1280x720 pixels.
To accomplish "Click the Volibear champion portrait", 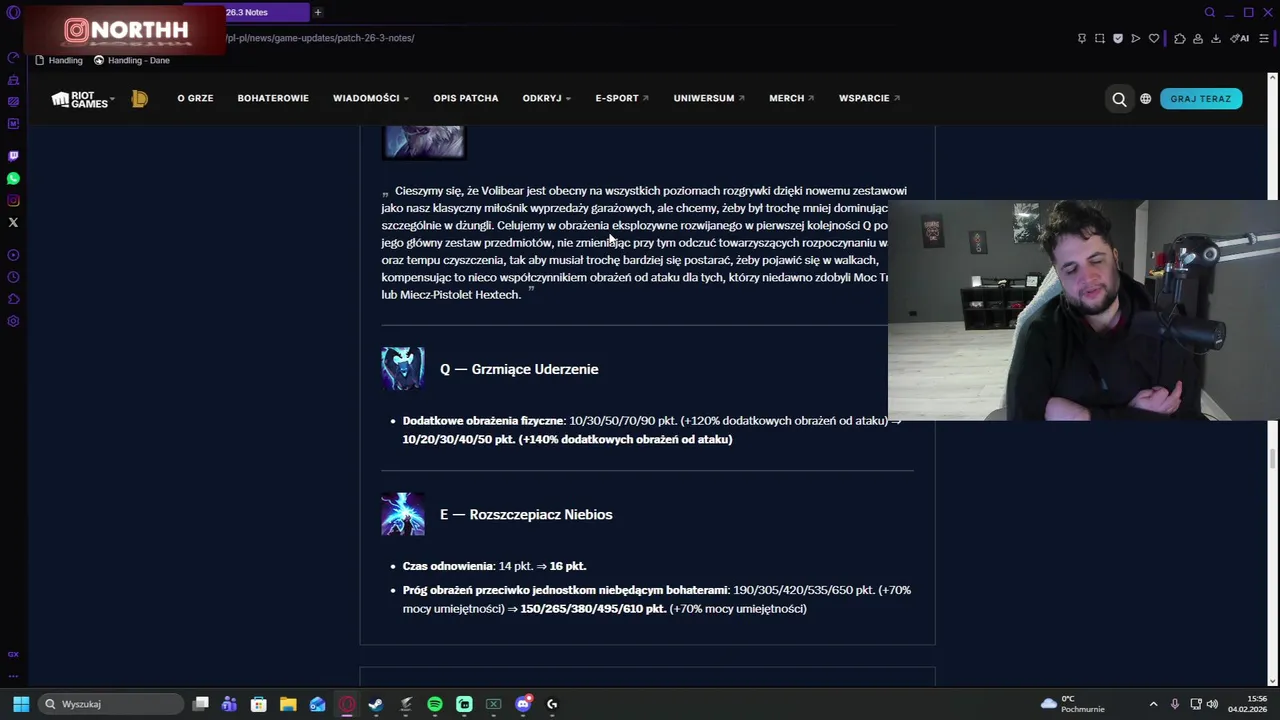I will (424, 142).
